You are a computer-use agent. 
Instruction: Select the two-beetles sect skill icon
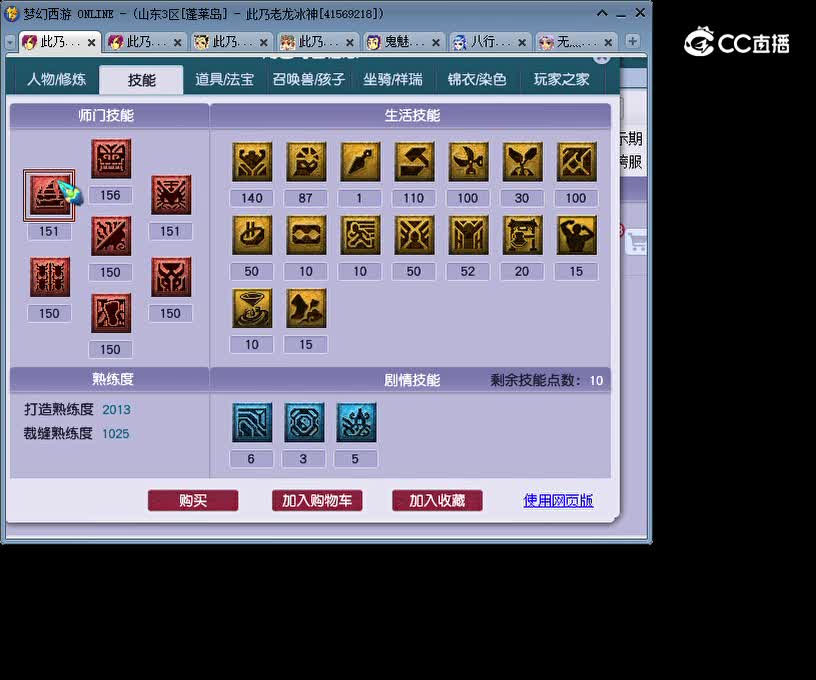coord(49,277)
